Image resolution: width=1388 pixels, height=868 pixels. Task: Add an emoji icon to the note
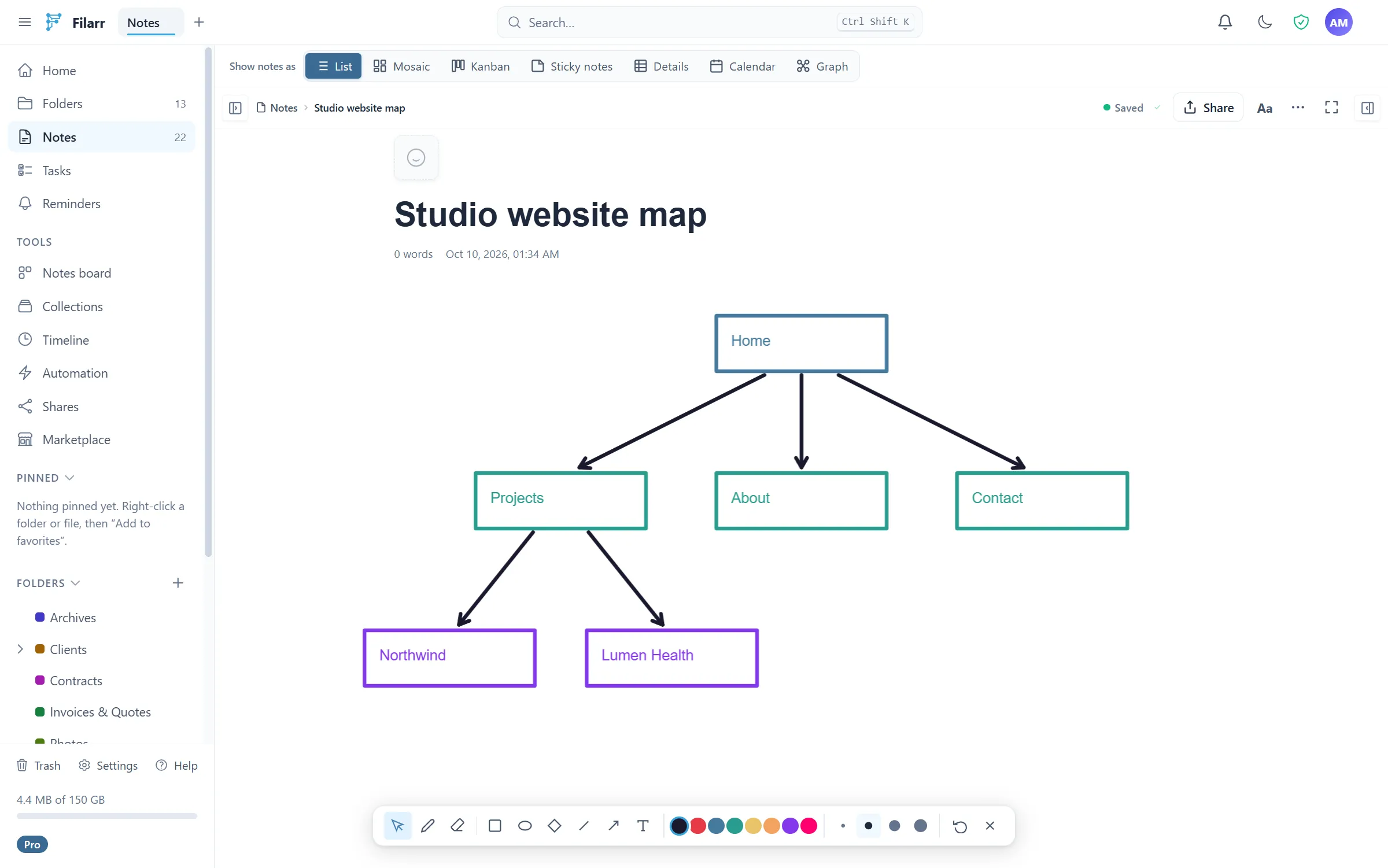416,157
